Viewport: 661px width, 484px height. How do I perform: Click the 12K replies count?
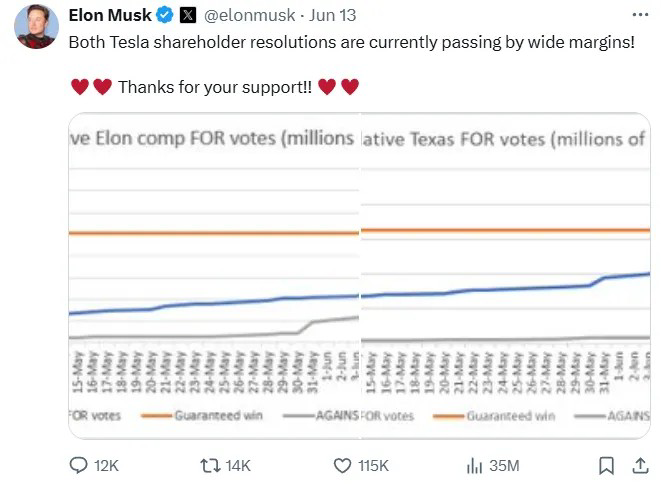click(106, 466)
